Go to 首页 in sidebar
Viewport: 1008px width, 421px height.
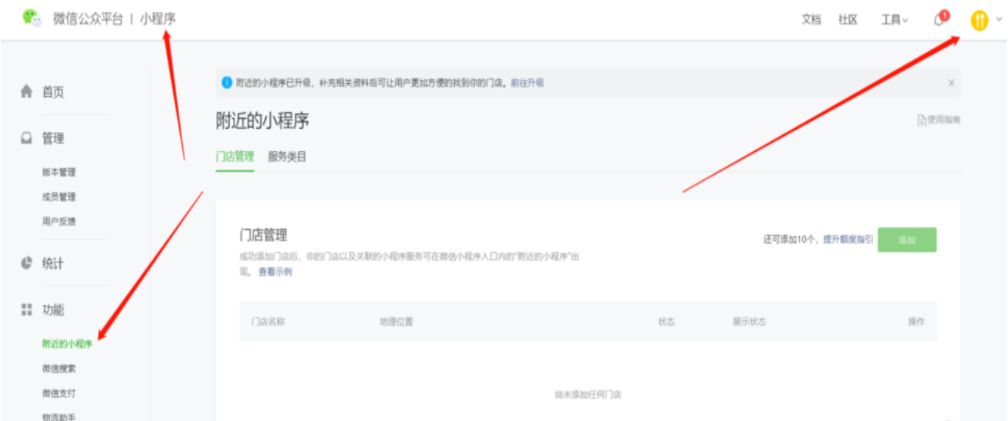pyautogui.click(x=53, y=92)
